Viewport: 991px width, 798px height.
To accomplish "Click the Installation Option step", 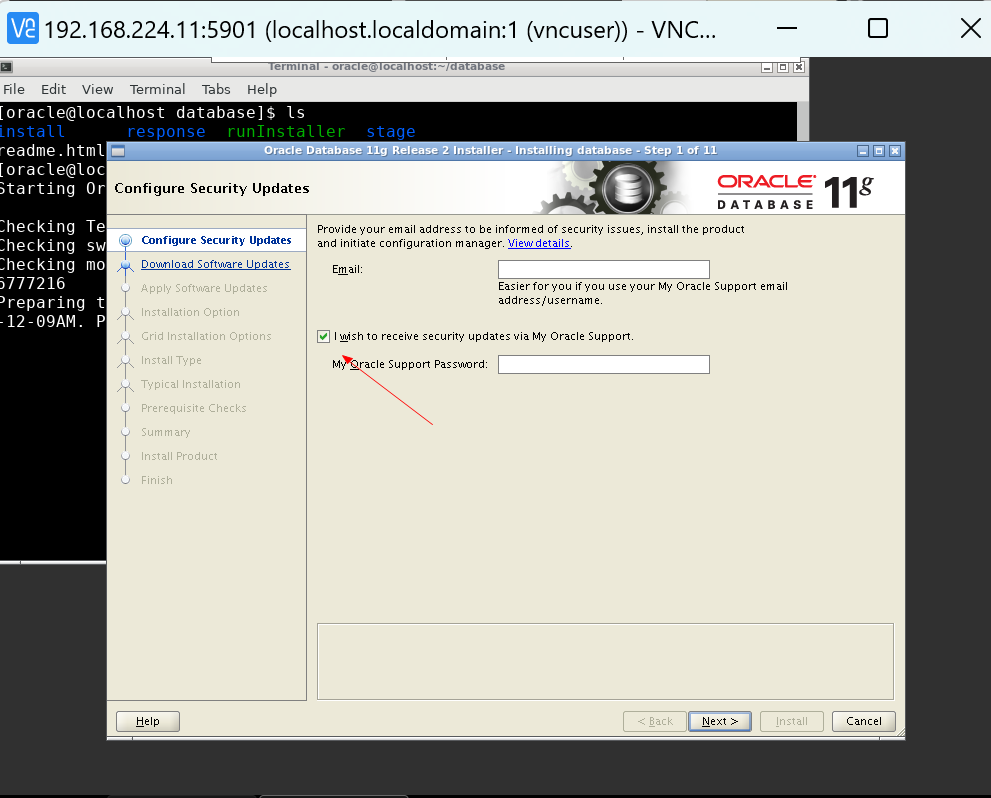I will point(190,312).
